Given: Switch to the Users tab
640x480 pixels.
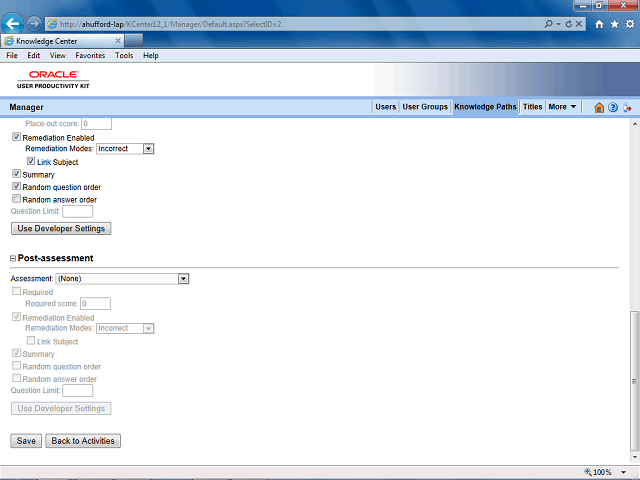Looking at the screenshot, I should tap(385, 107).
